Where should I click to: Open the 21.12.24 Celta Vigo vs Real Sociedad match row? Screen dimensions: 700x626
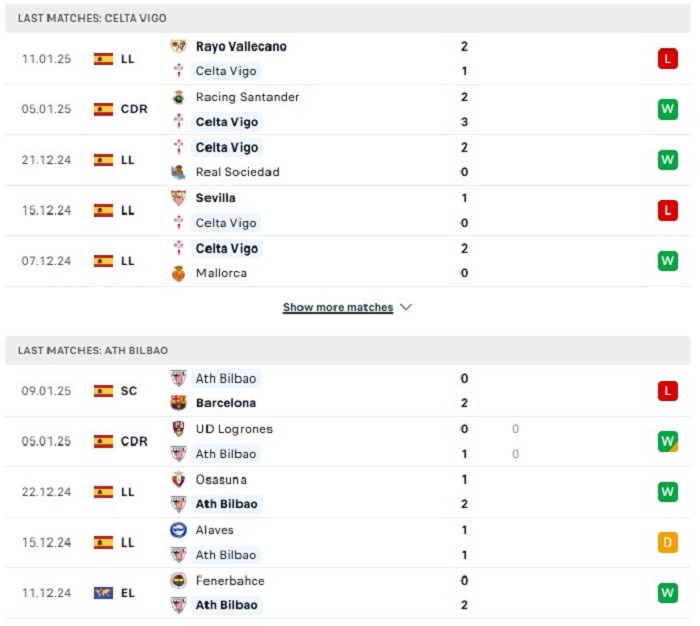[348, 160]
